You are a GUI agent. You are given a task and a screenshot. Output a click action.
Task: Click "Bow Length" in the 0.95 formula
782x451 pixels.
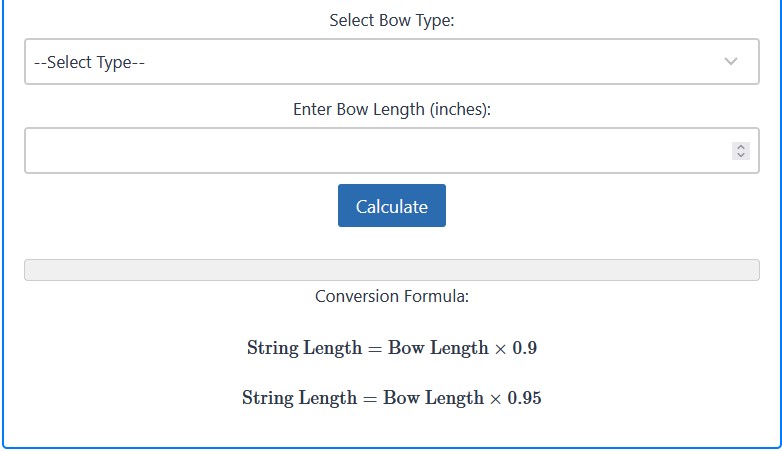tap(433, 398)
